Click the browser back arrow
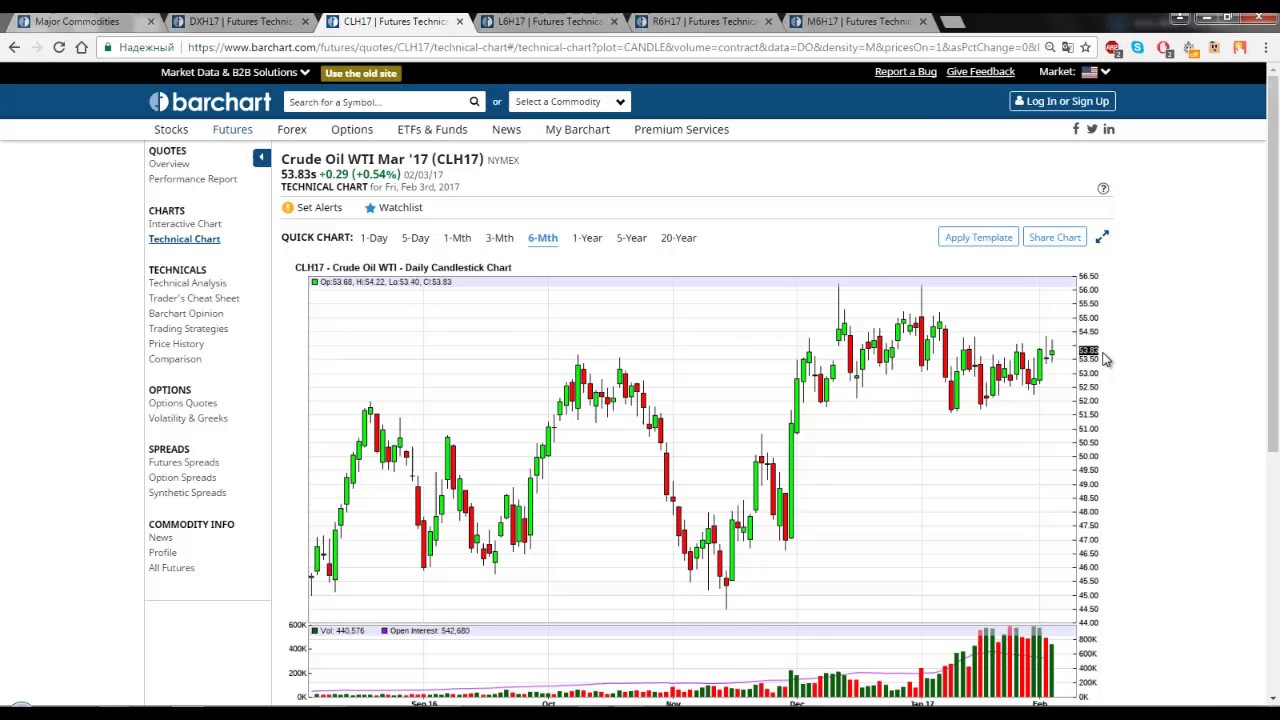This screenshot has height=720, width=1280. click(x=14, y=47)
